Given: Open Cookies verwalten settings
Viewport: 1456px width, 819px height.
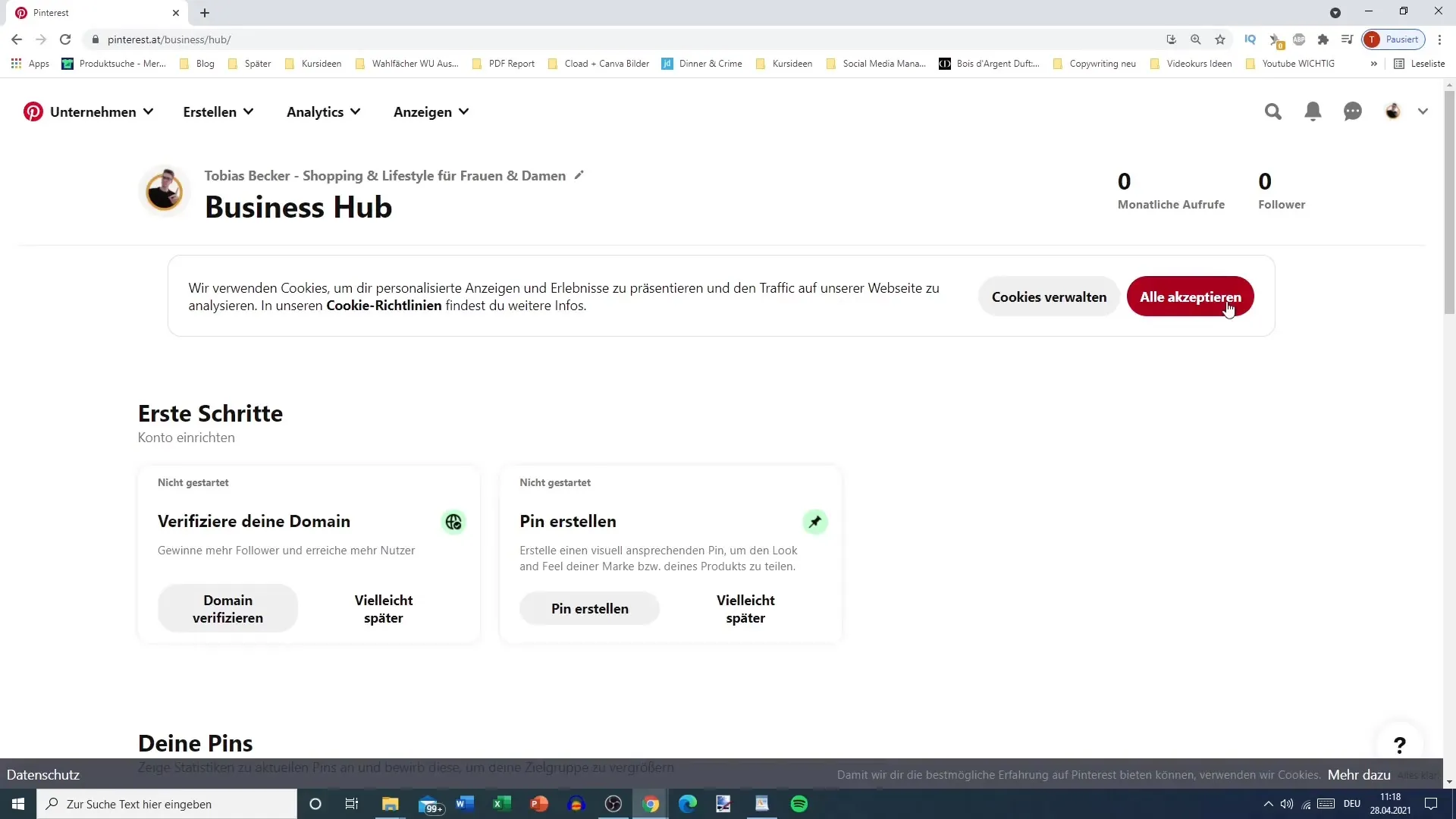Looking at the screenshot, I should click(1049, 297).
